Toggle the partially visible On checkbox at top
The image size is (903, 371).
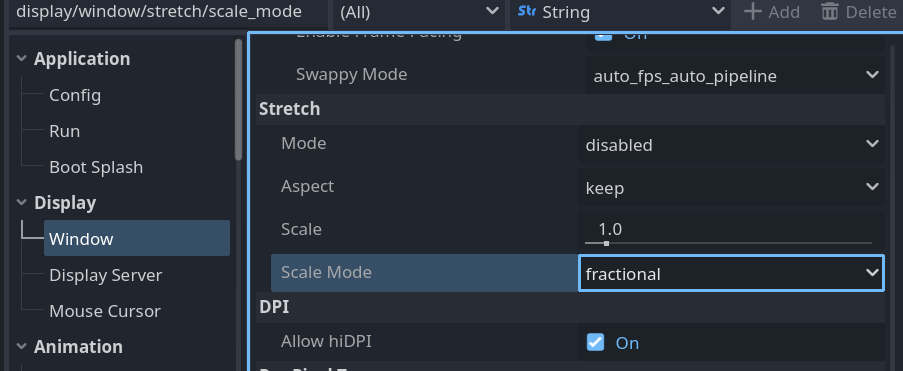coord(603,36)
